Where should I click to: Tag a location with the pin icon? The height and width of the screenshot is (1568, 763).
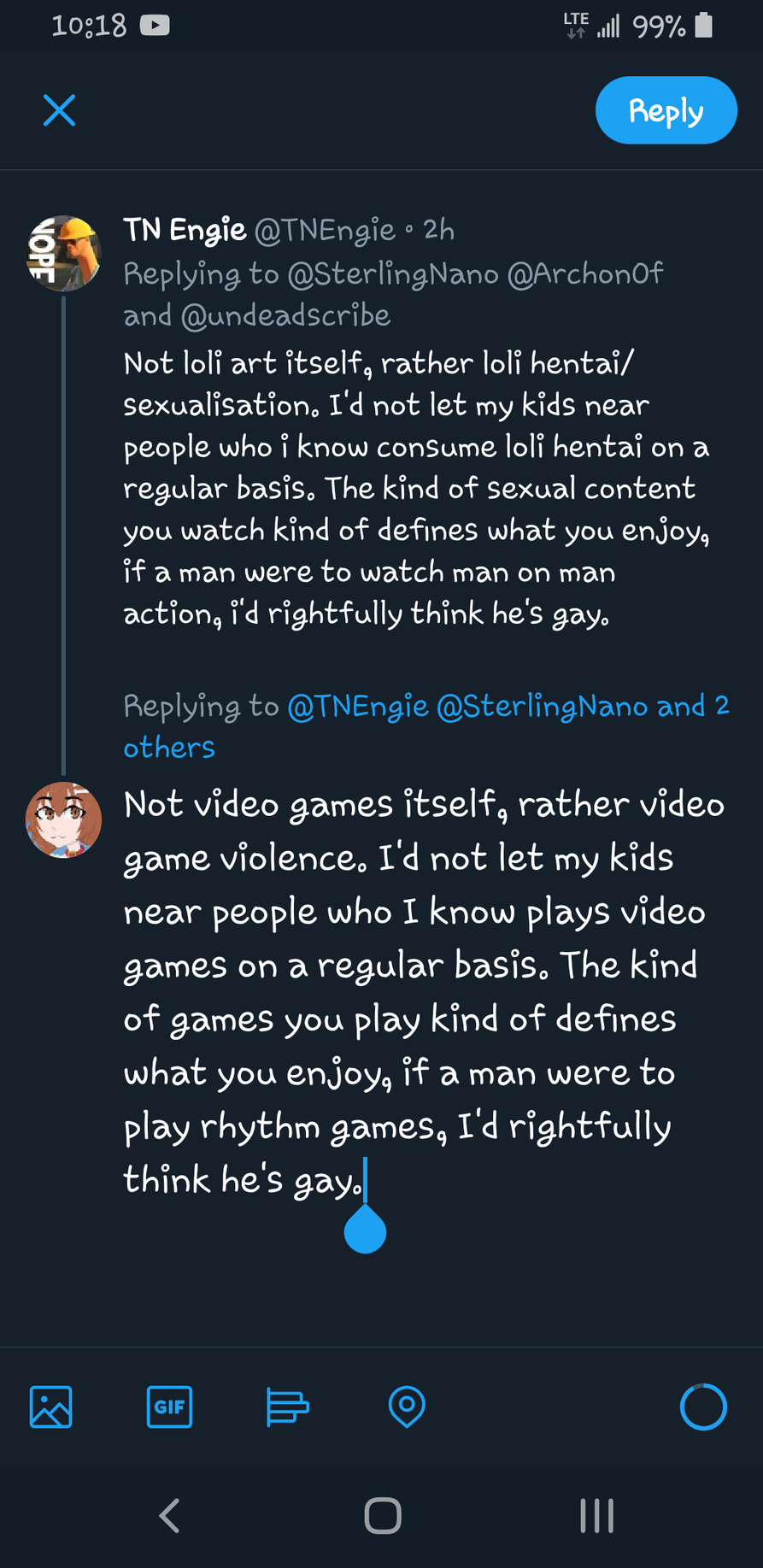pyautogui.click(x=407, y=1406)
